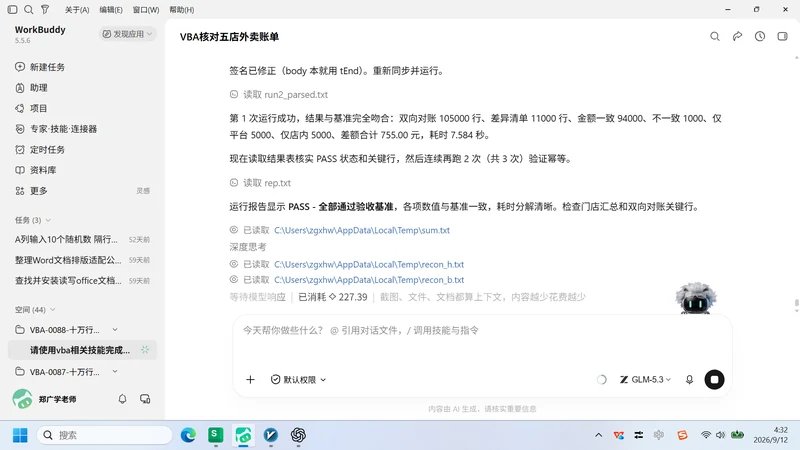This screenshot has width=800, height=450.
Task: Share the conversation via arrow icon
Action: (x=737, y=36)
